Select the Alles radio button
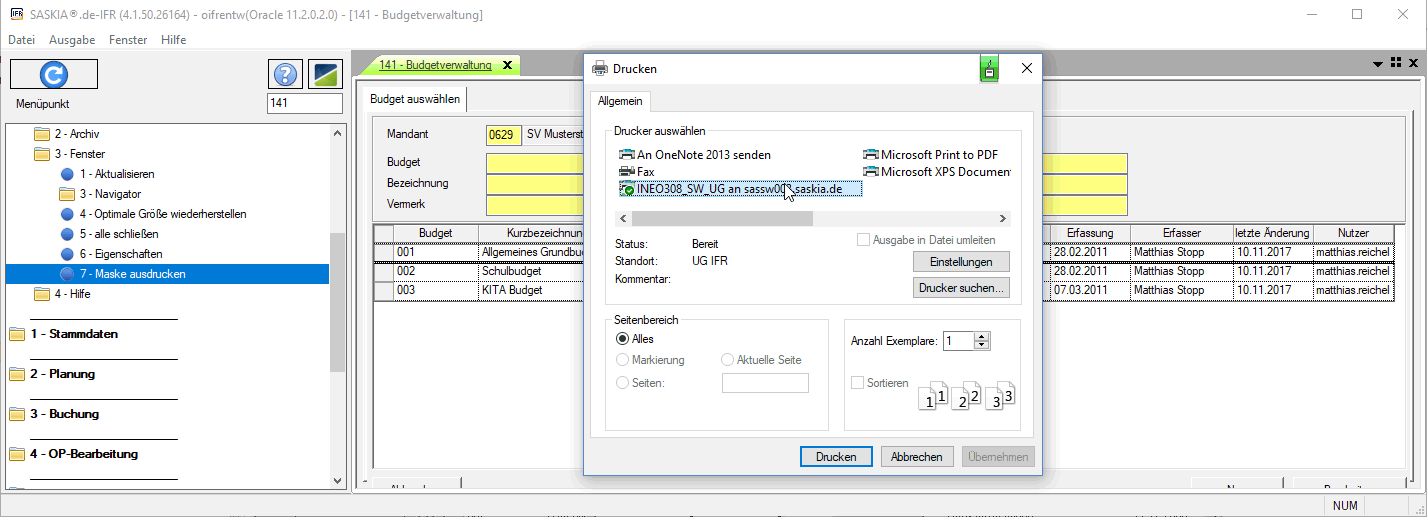The width and height of the screenshot is (1427, 517). [623, 339]
